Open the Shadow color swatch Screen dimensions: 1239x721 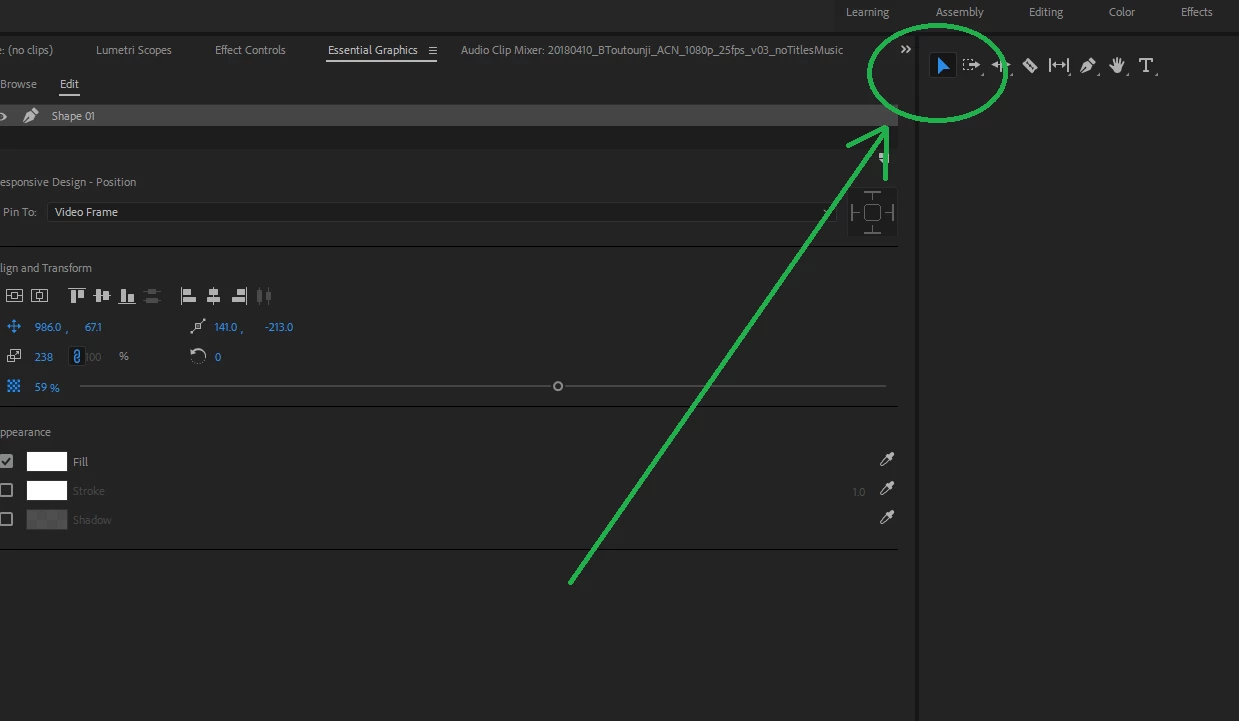[x=46, y=519]
